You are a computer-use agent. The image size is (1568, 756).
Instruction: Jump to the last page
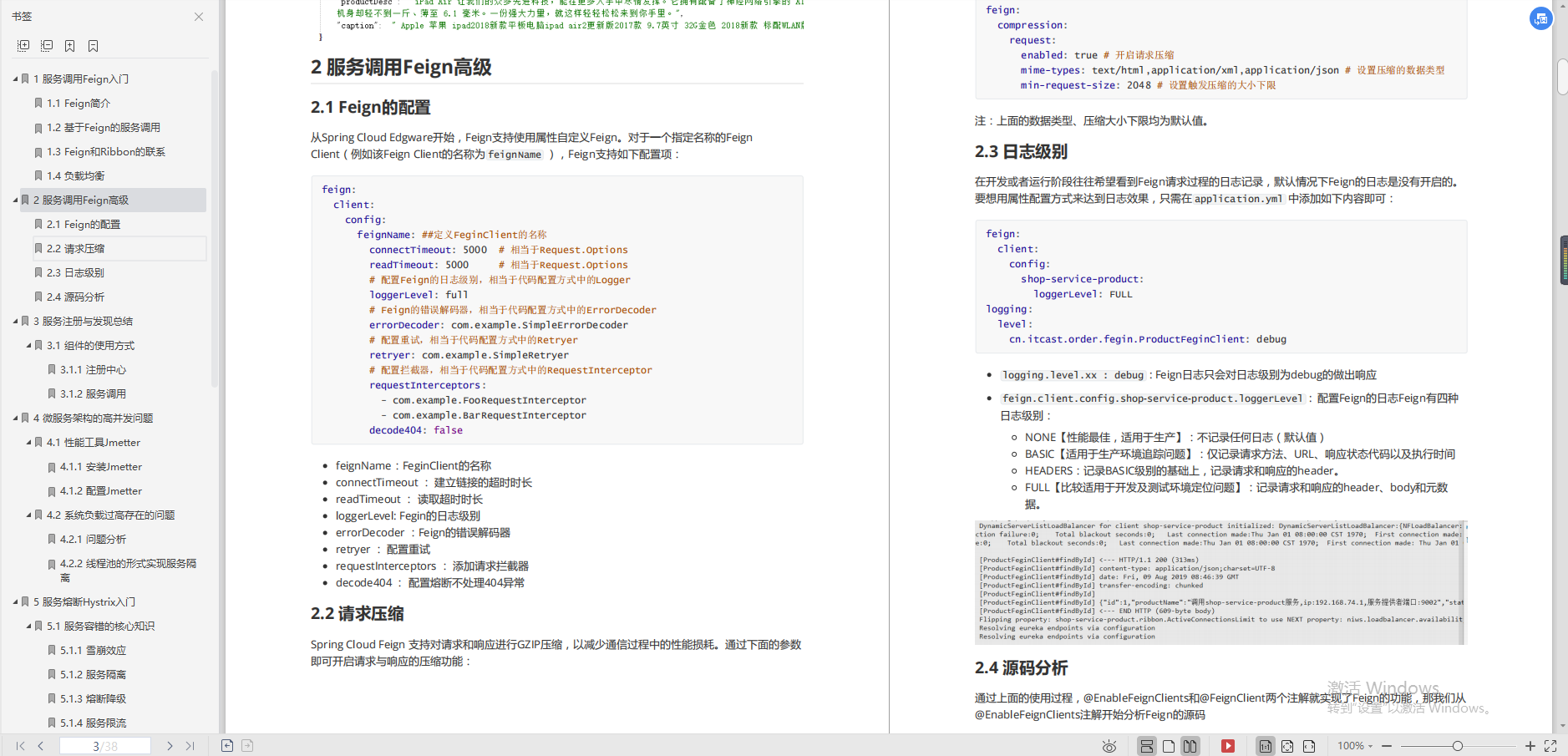point(190,746)
